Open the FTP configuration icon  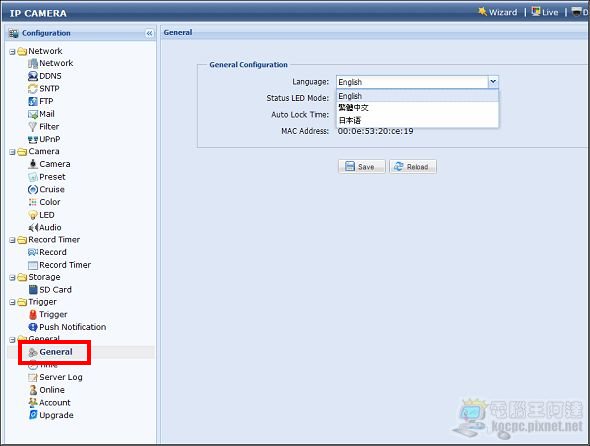coord(33,101)
